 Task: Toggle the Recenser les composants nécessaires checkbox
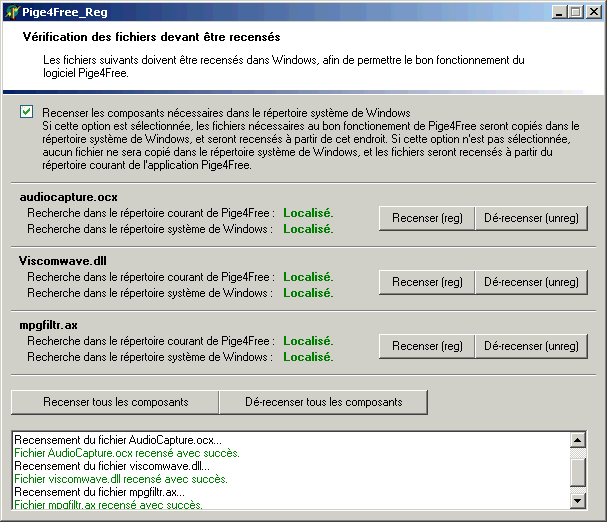(x=26, y=112)
